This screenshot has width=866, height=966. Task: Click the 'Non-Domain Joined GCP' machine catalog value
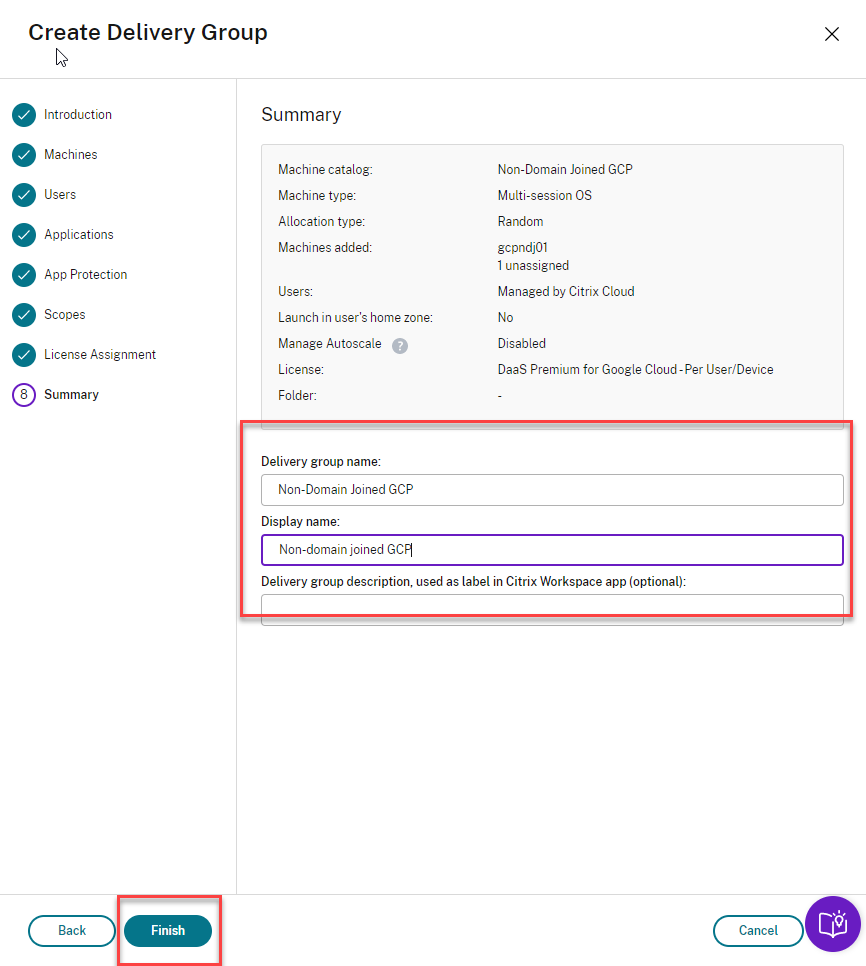tap(565, 169)
